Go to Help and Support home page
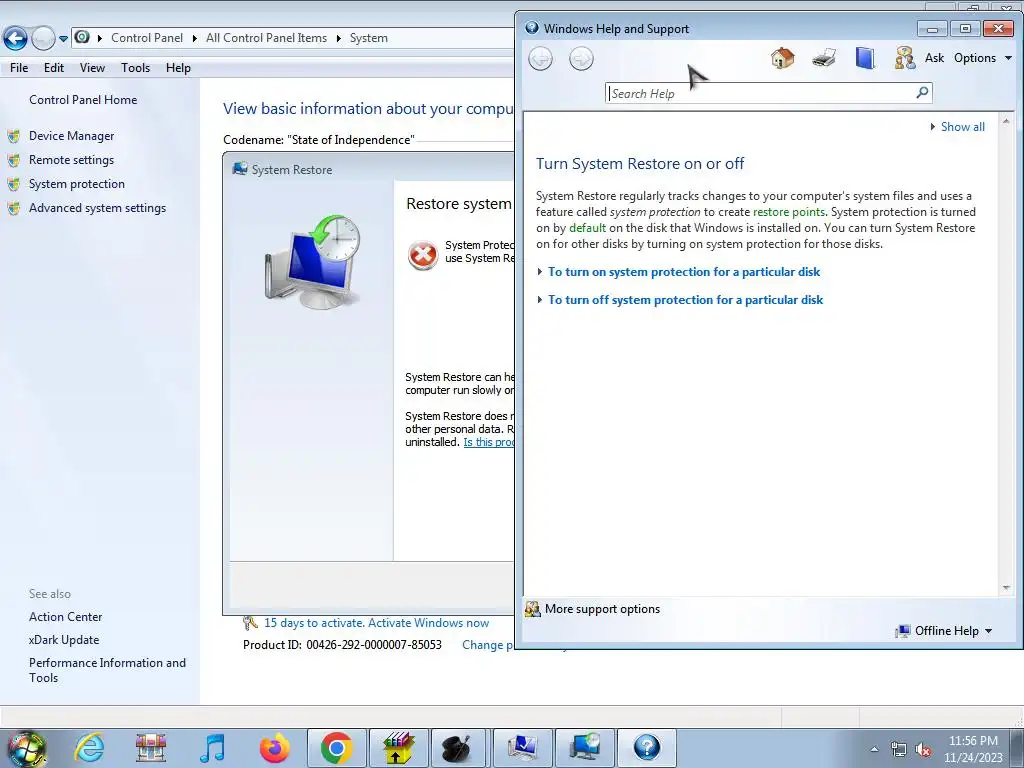Screen dimensions: 1024x768 pos(782,58)
